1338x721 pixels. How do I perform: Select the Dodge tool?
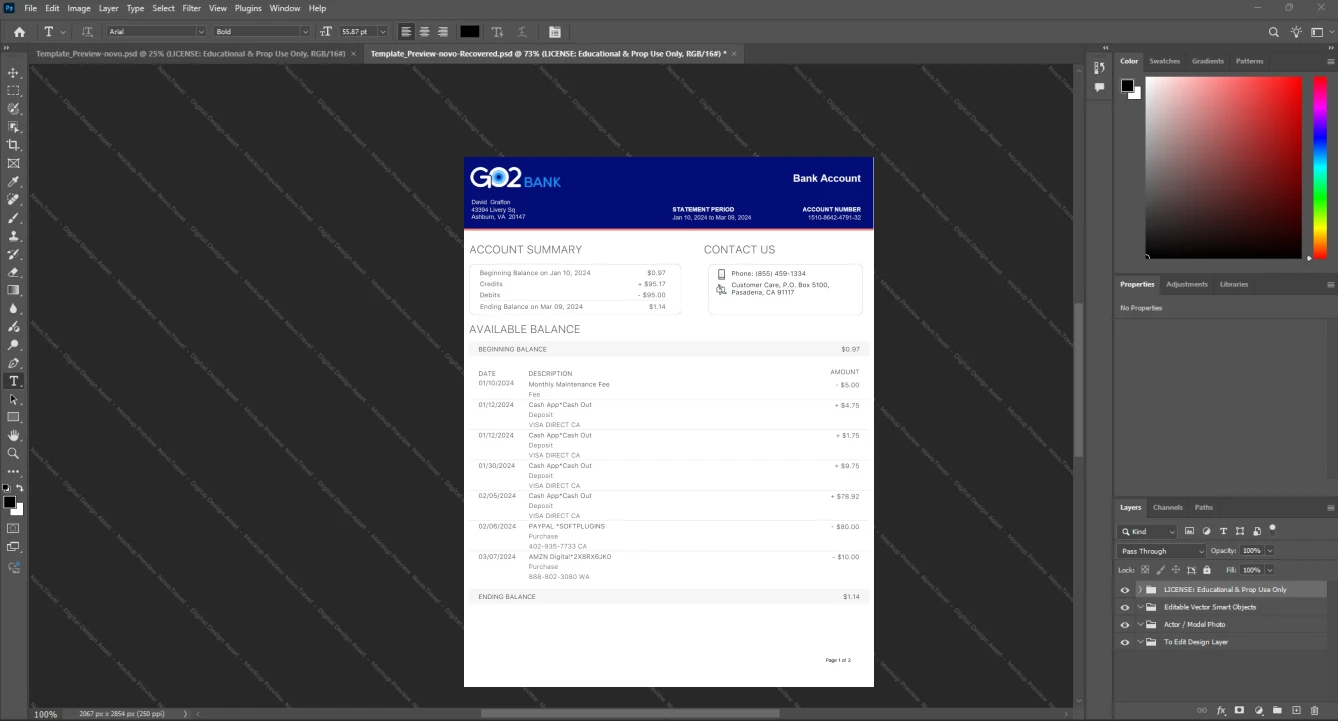tap(13, 345)
